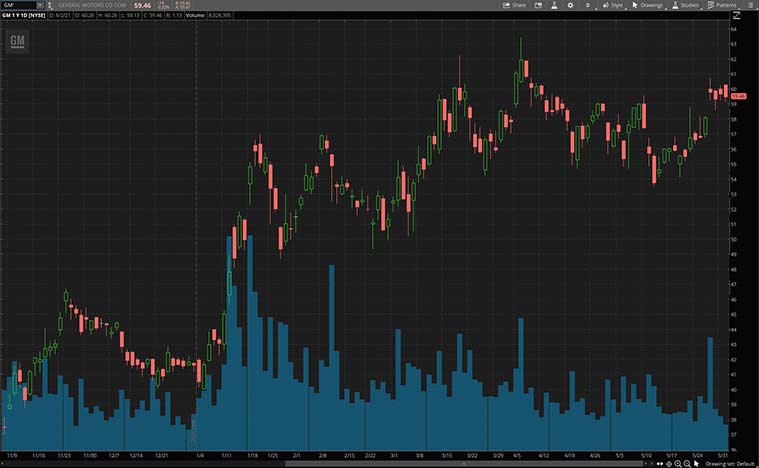Click the Drawing set: Default label

pos(730,464)
